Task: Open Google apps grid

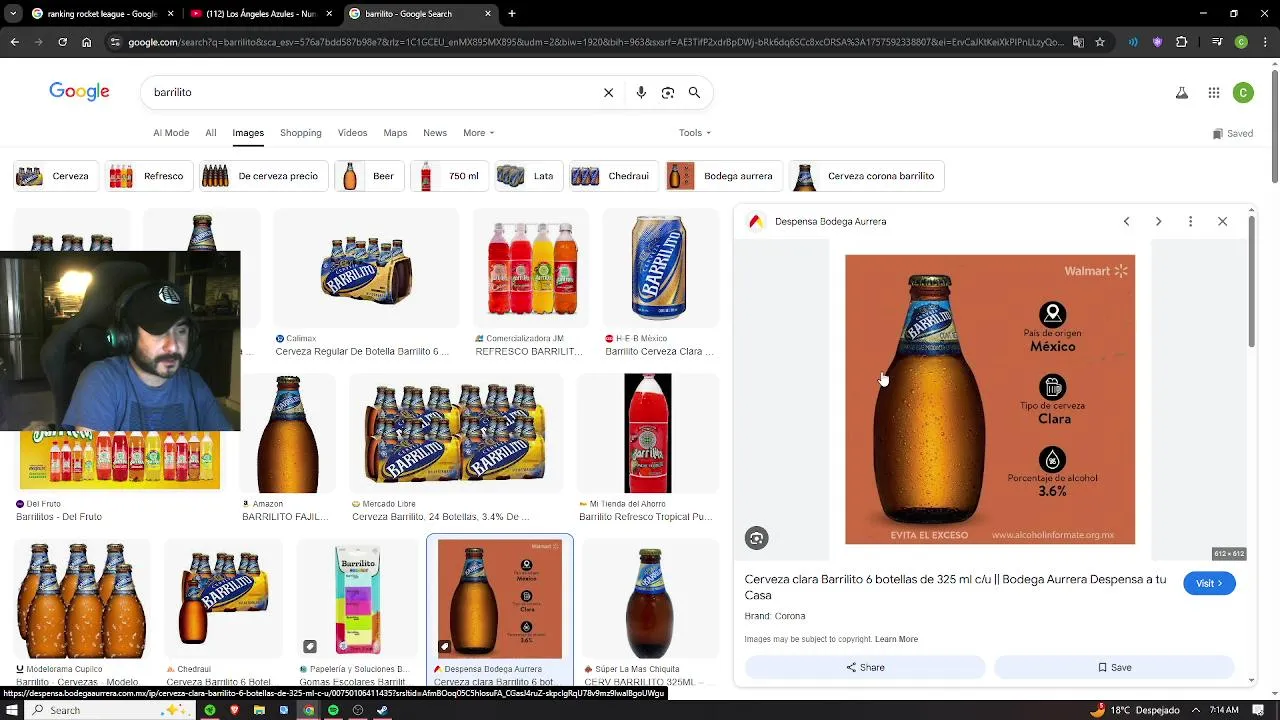Action: pos(1214,93)
